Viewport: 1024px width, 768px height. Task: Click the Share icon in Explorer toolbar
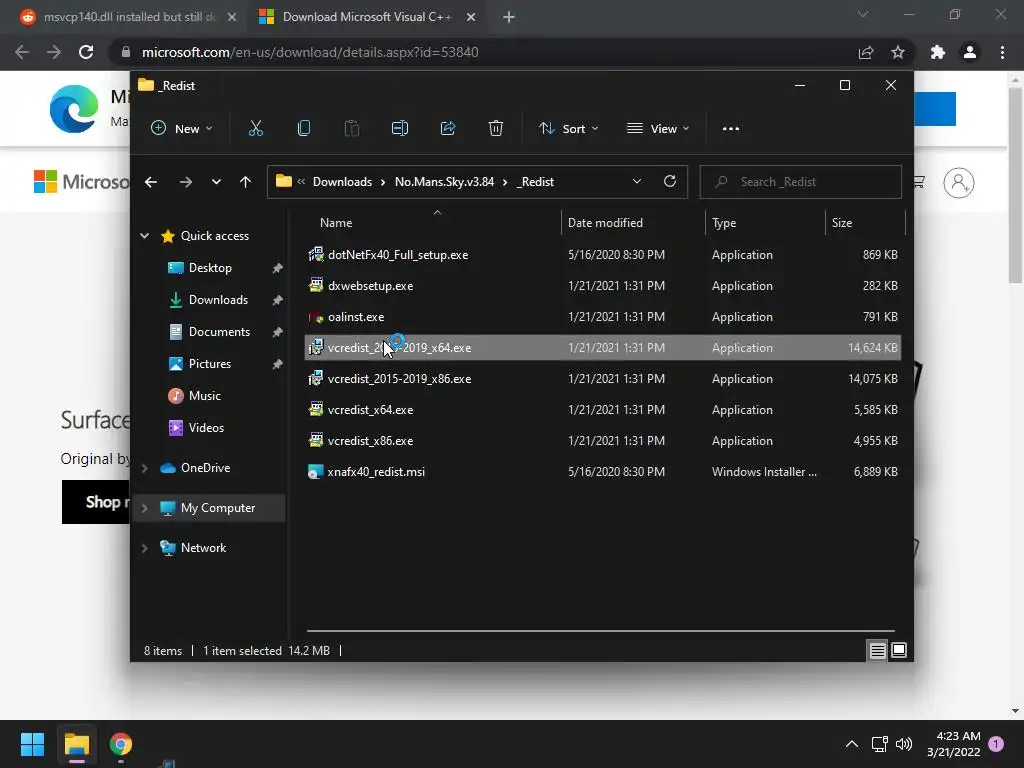[x=448, y=129]
